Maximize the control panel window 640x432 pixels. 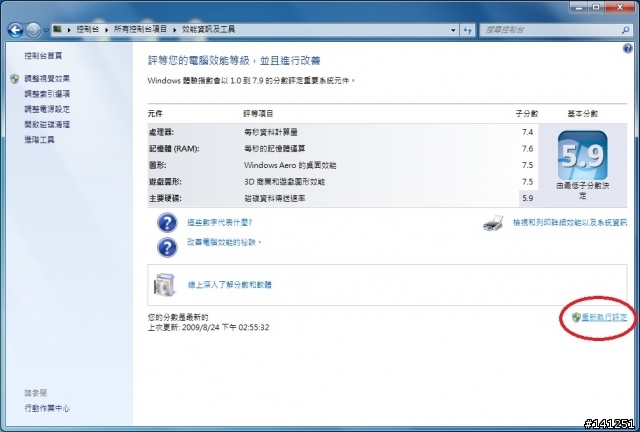[x=596, y=7]
